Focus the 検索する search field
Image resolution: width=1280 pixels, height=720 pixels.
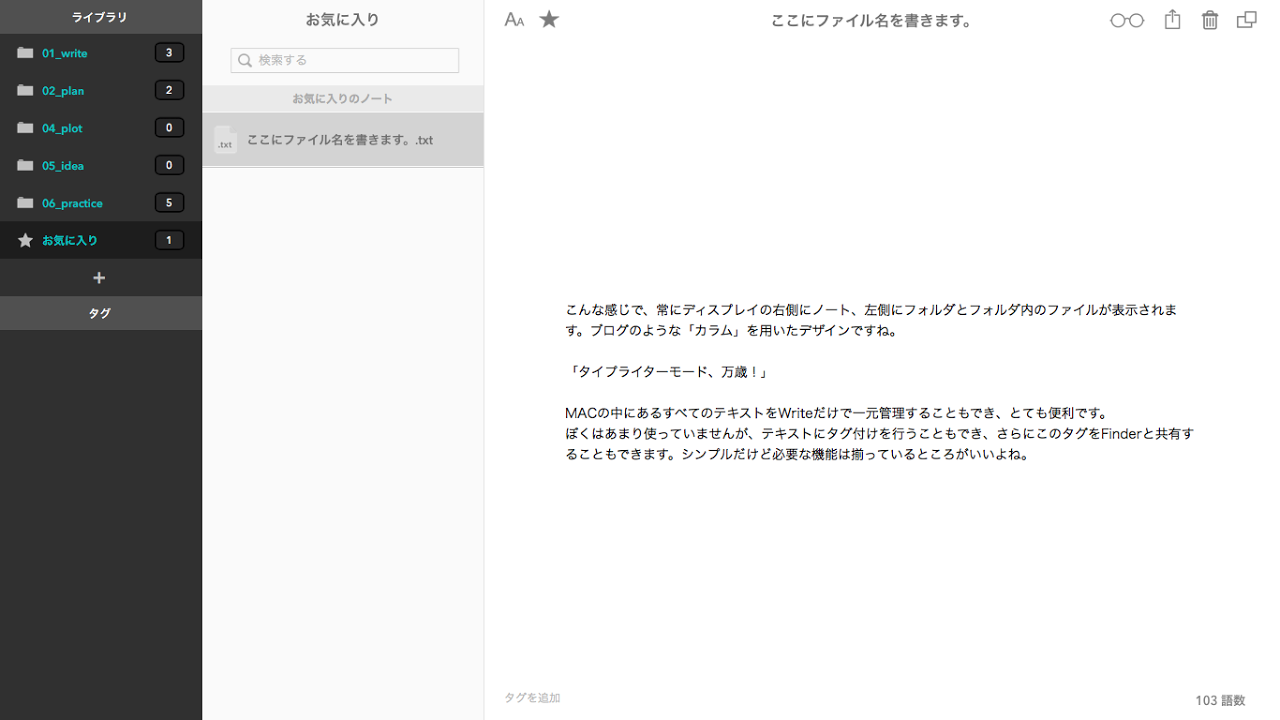pos(345,60)
